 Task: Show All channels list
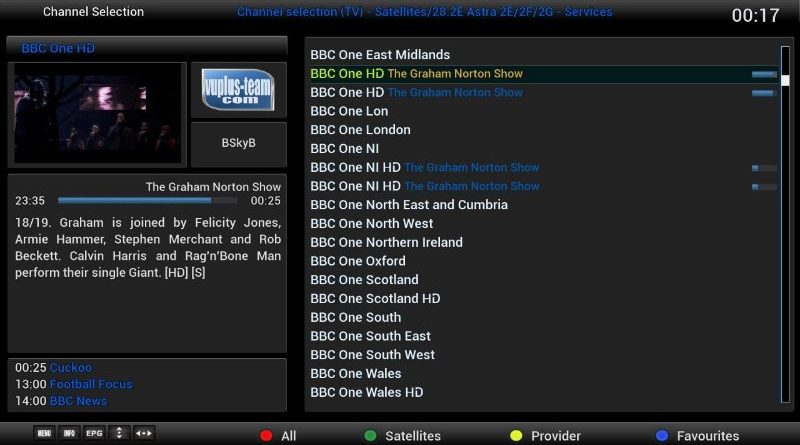pos(288,436)
